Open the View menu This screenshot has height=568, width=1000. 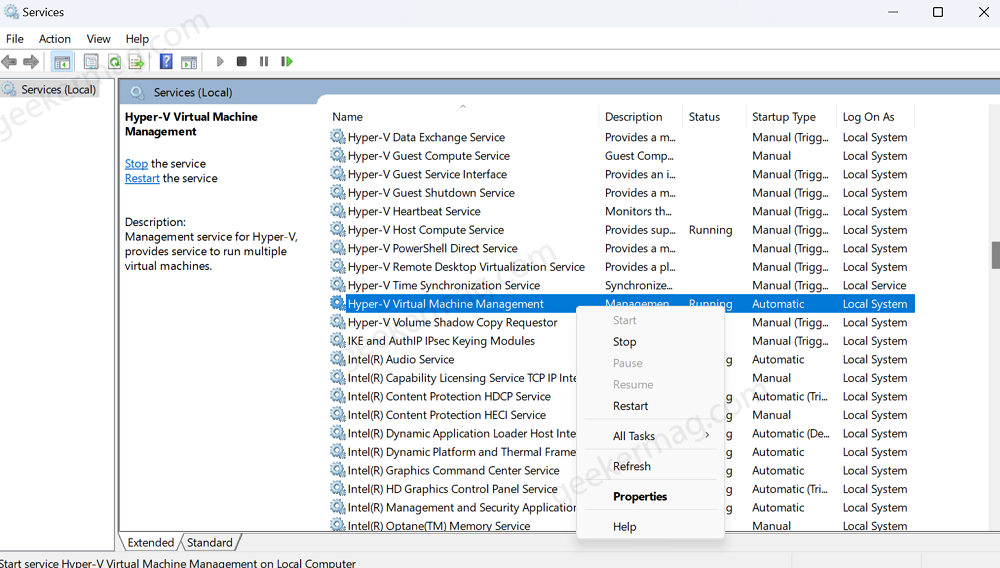coord(98,39)
